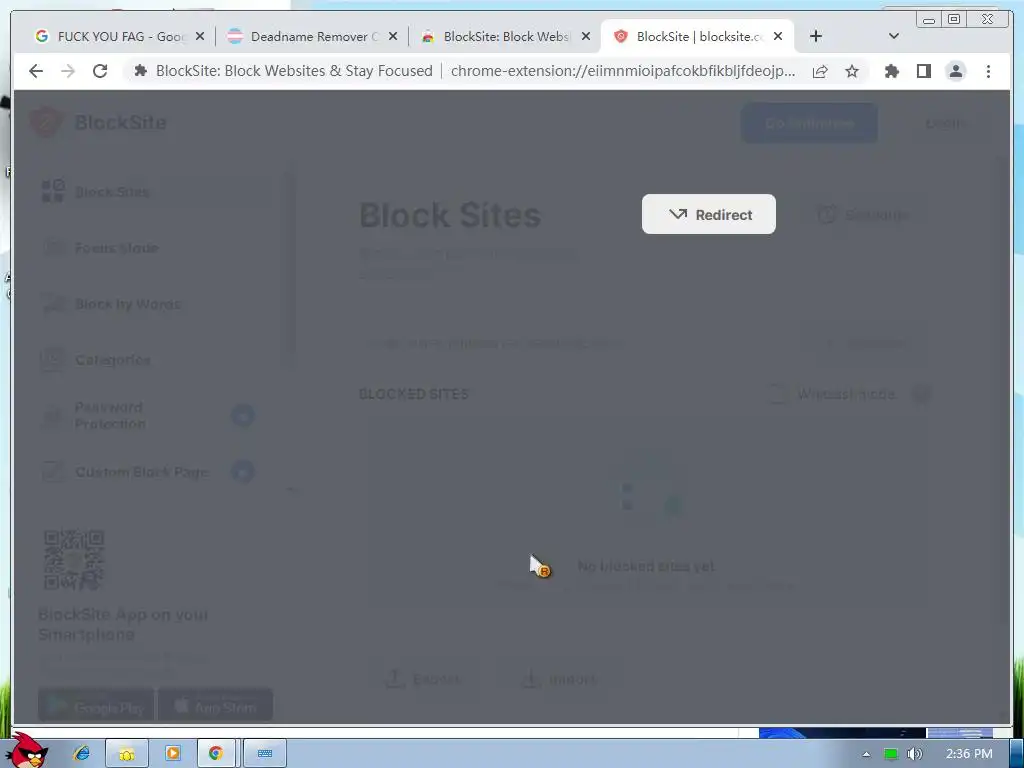Click the extension puzzle icon in address bar
The height and width of the screenshot is (768, 1024).
tap(140, 71)
